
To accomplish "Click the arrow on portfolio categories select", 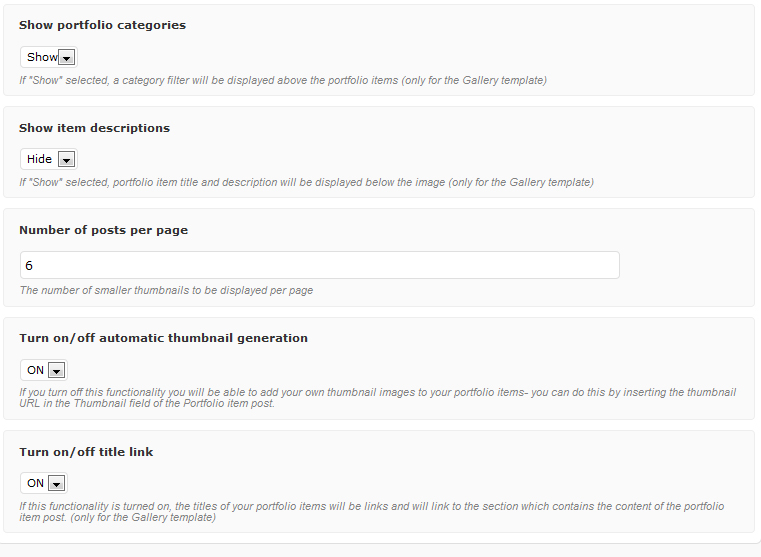I will [67, 58].
